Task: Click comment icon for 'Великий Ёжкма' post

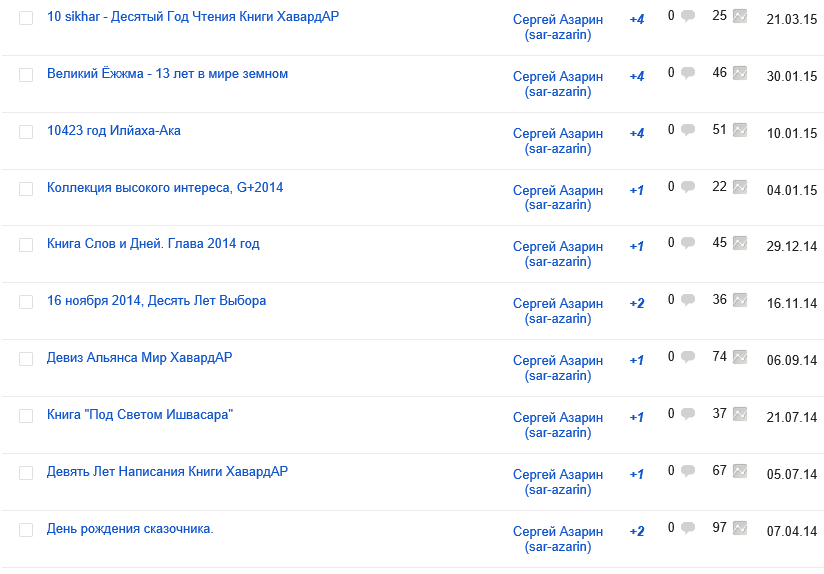Action: (x=688, y=73)
